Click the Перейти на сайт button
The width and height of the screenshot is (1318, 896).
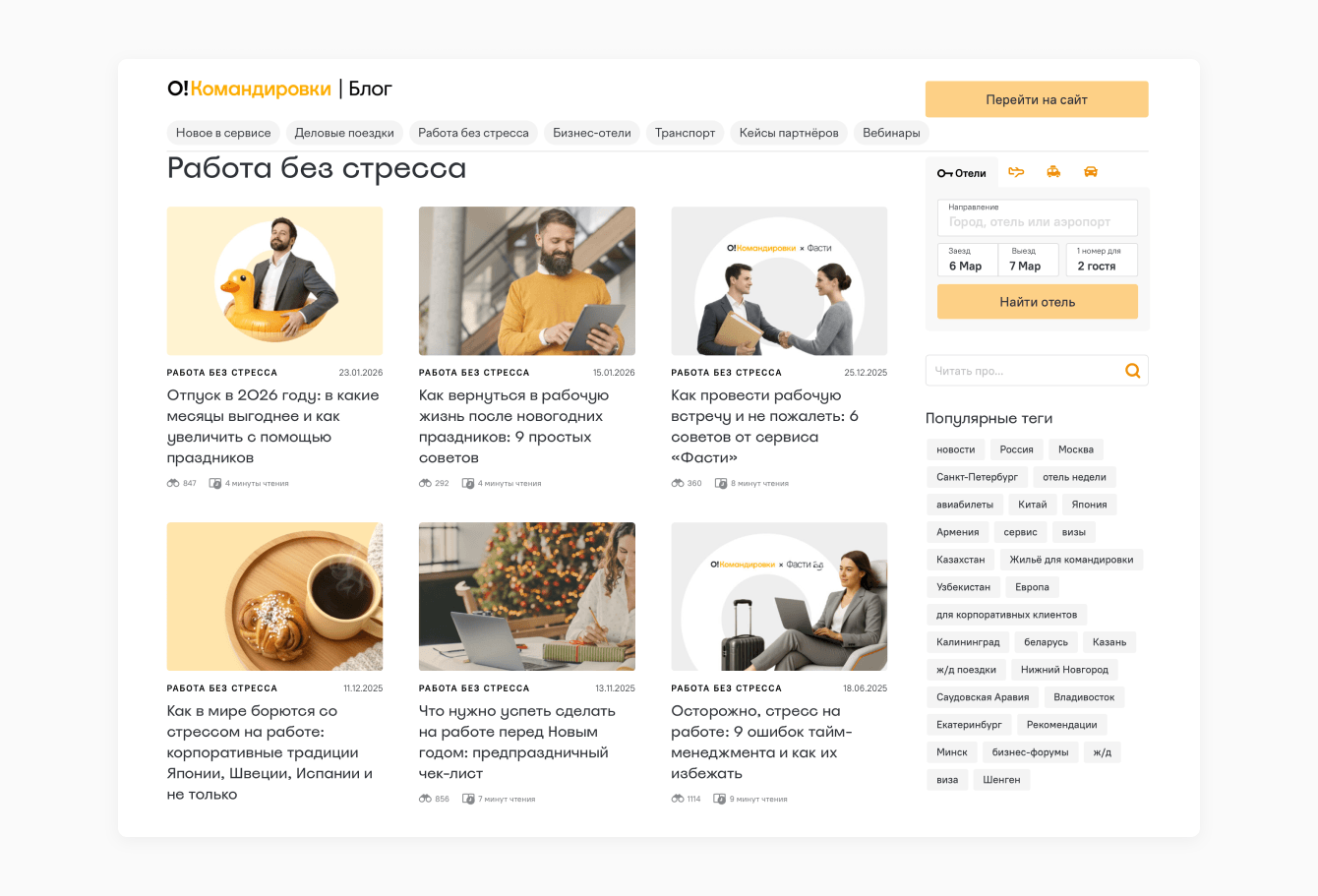click(x=1037, y=99)
